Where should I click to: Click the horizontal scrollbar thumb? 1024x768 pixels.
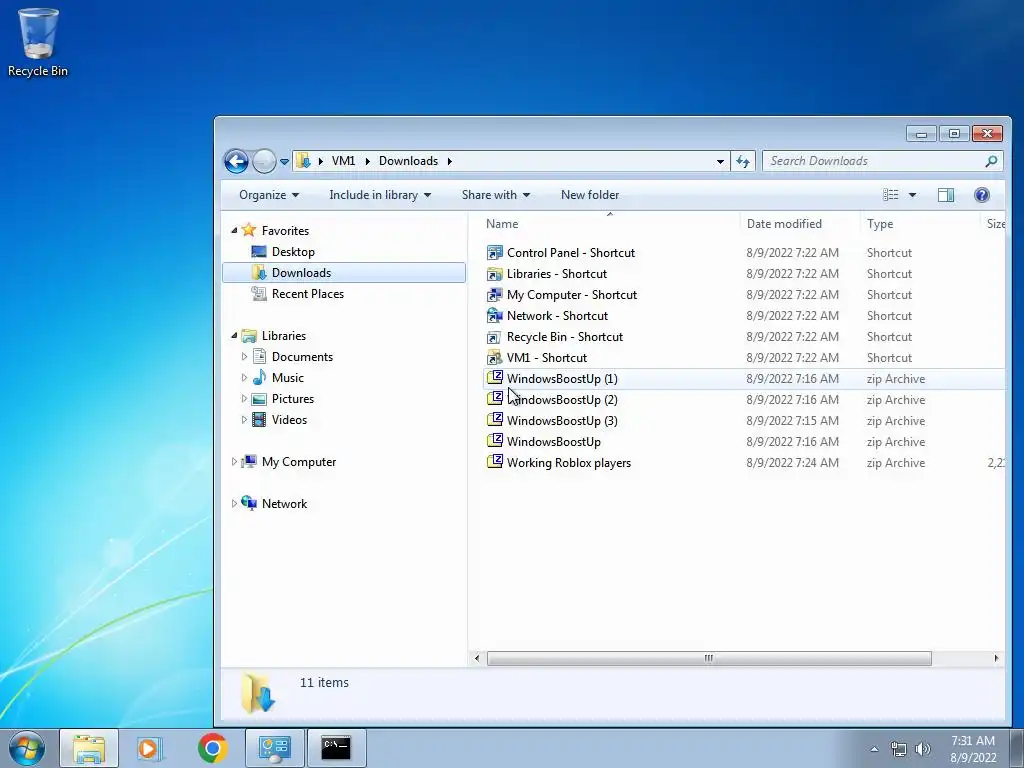(709, 658)
